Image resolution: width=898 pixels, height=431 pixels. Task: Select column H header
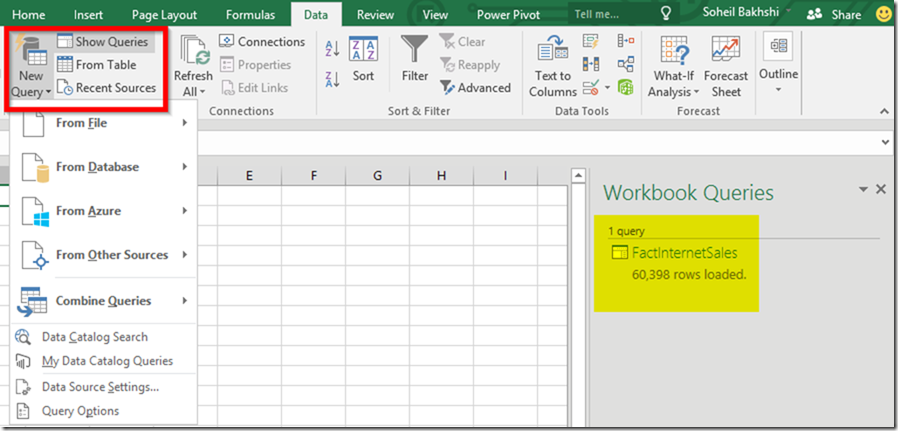441,176
